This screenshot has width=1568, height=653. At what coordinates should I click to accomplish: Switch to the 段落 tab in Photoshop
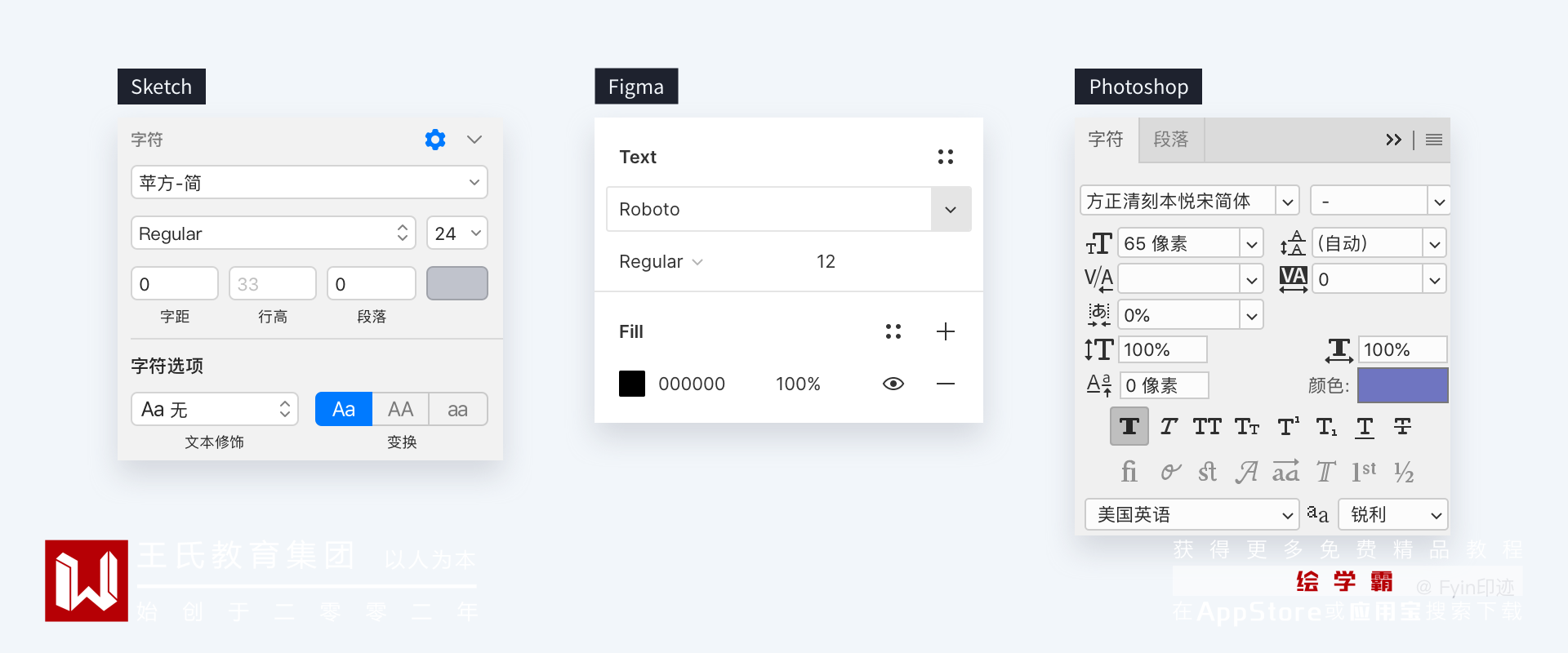pyautogui.click(x=1170, y=140)
